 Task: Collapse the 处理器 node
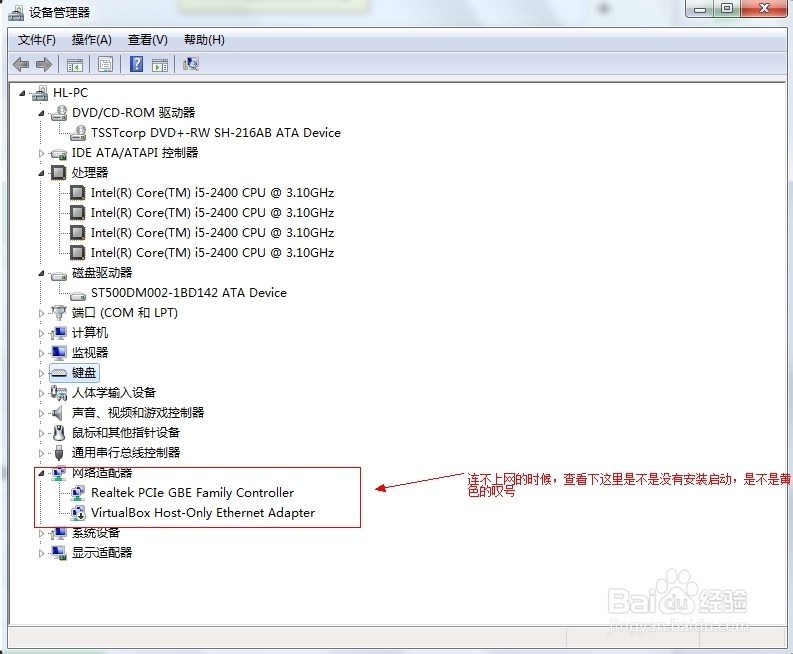coord(41,173)
